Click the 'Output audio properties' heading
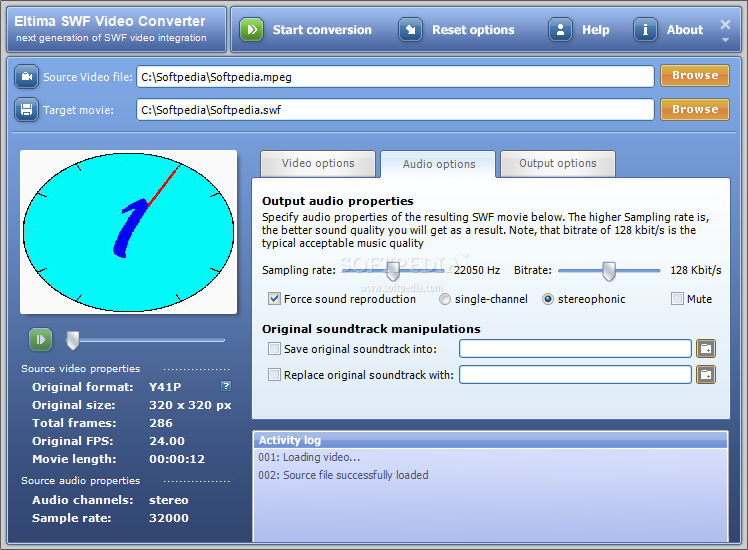The width and height of the screenshot is (748, 550). (x=338, y=201)
